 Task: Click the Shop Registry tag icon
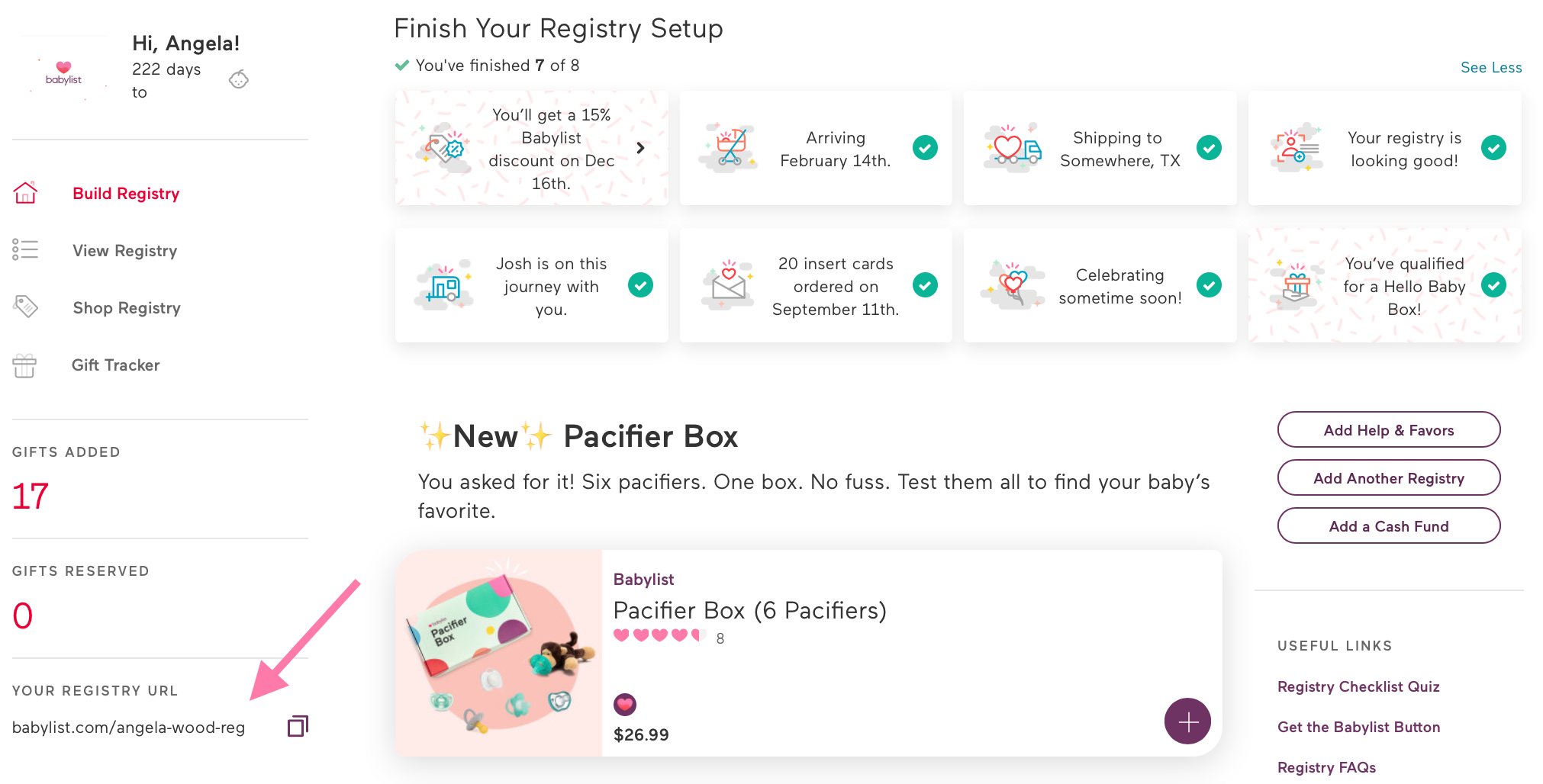coord(25,307)
